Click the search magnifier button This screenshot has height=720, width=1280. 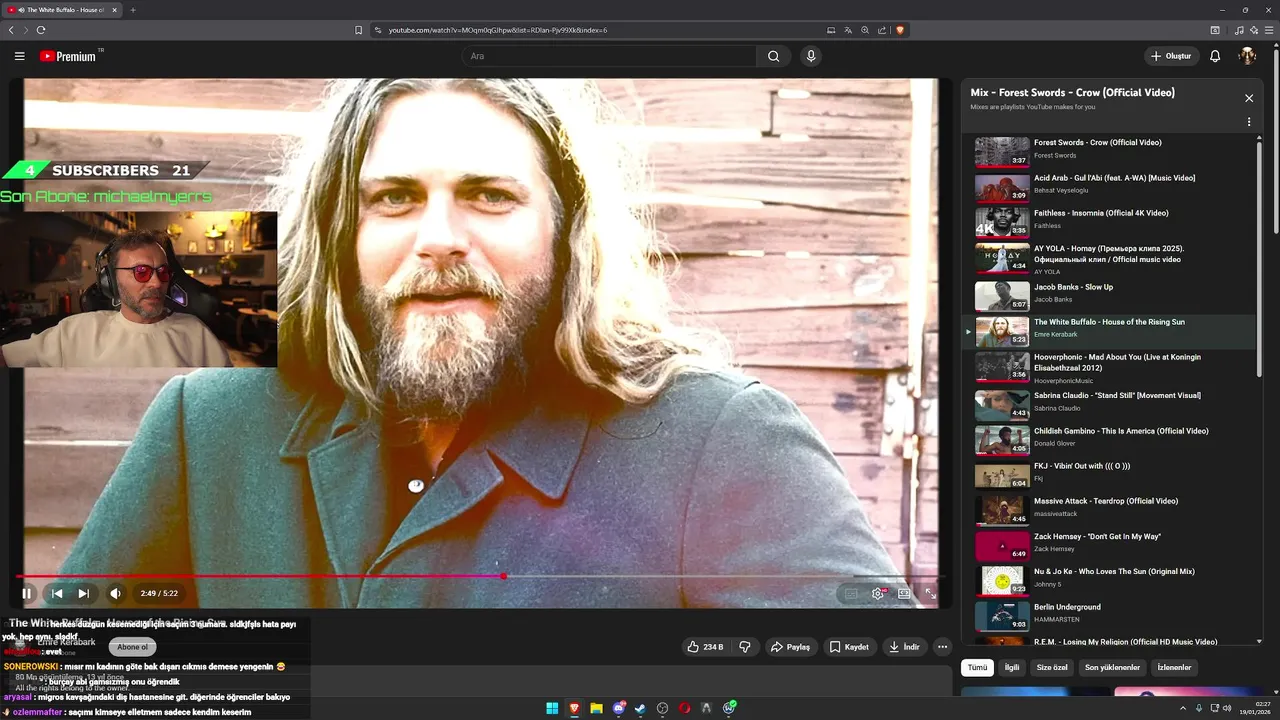coord(773,56)
